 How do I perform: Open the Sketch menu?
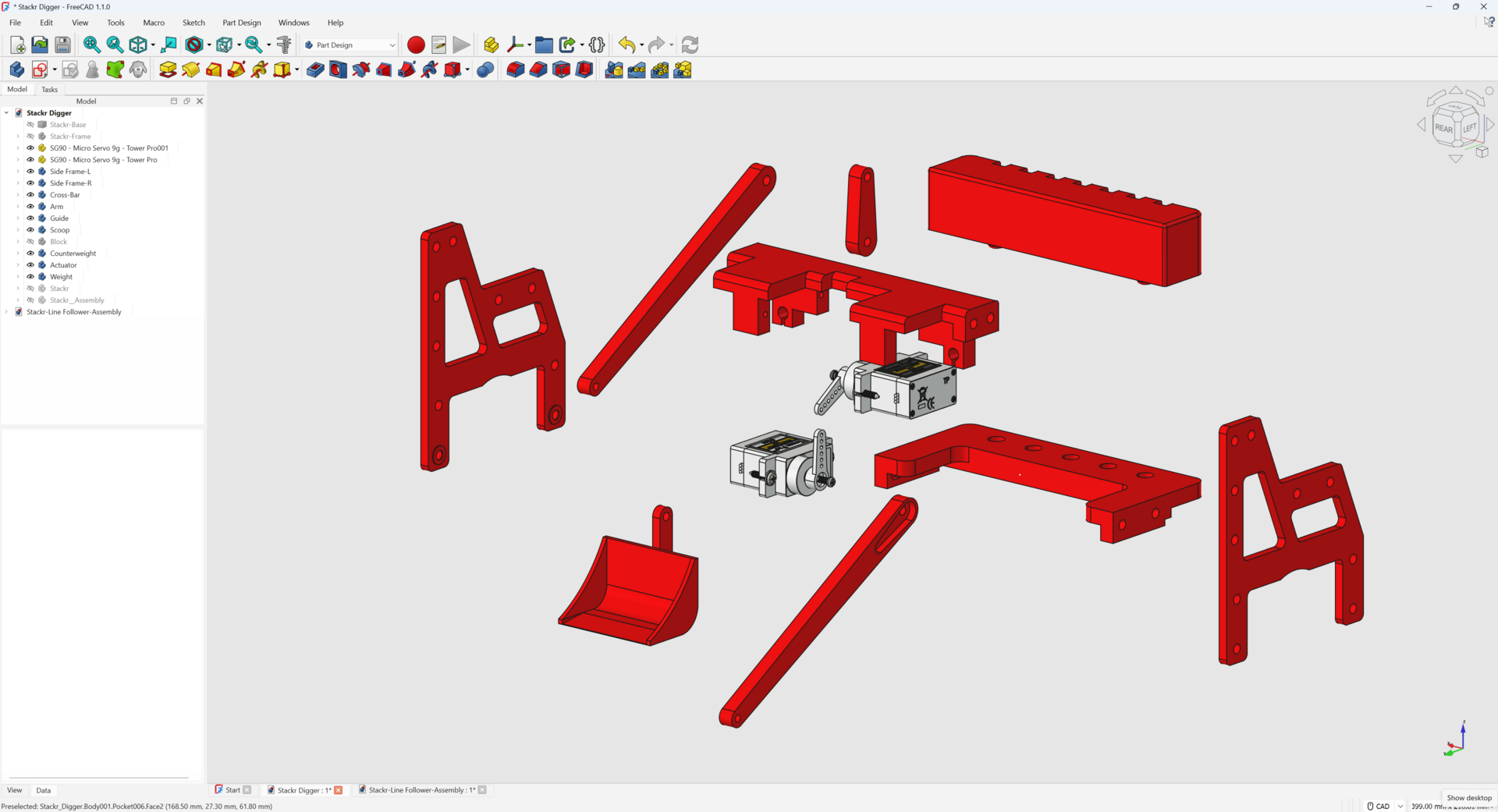tap(193, 23)
